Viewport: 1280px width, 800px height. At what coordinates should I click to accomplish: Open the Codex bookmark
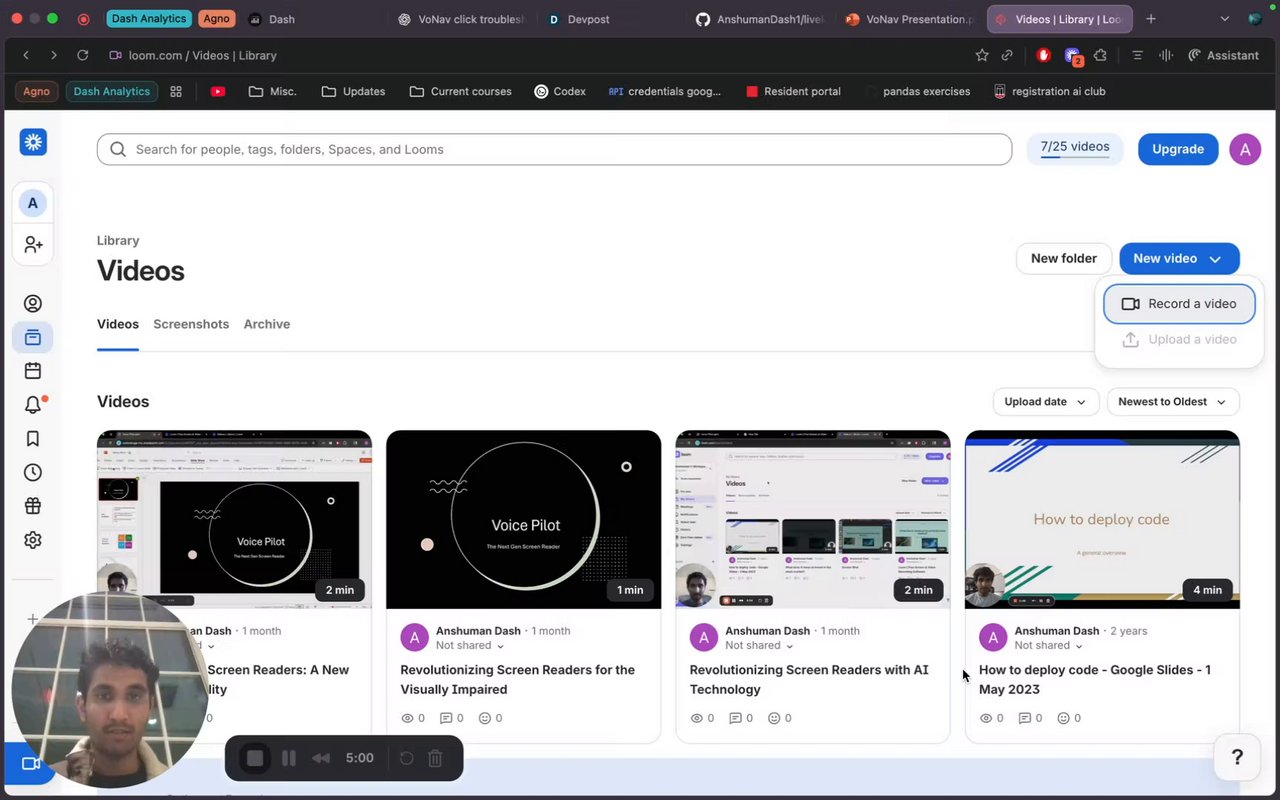(x=560, y=91)
